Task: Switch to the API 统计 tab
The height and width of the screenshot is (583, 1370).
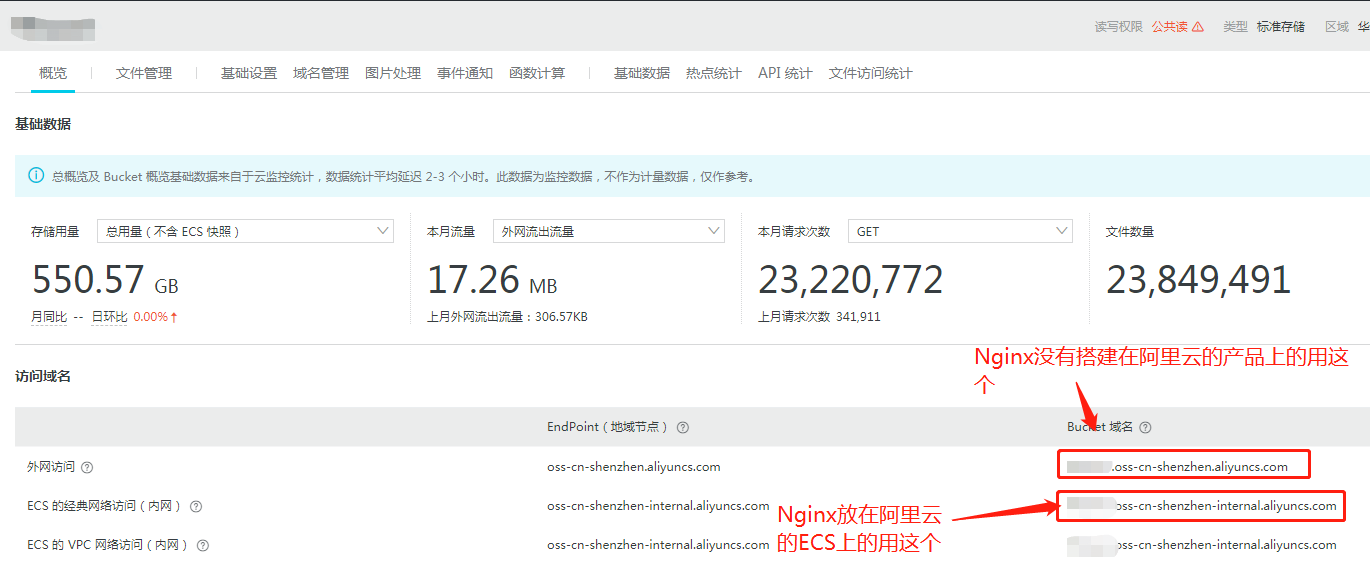Action: (785, 72)
